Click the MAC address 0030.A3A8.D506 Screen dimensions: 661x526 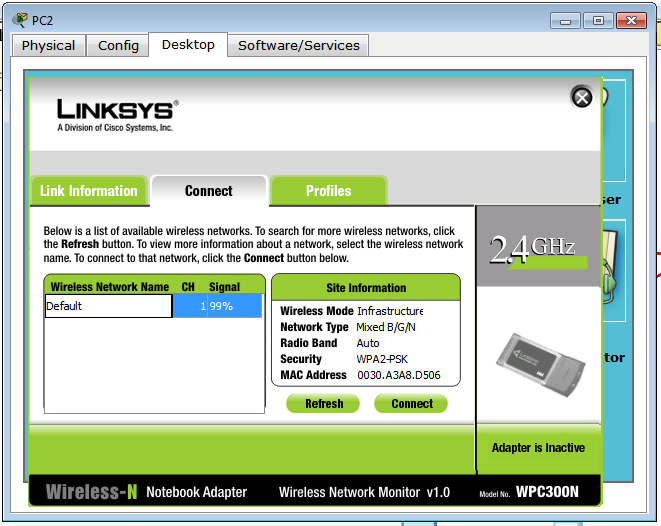tap(398, 375)
